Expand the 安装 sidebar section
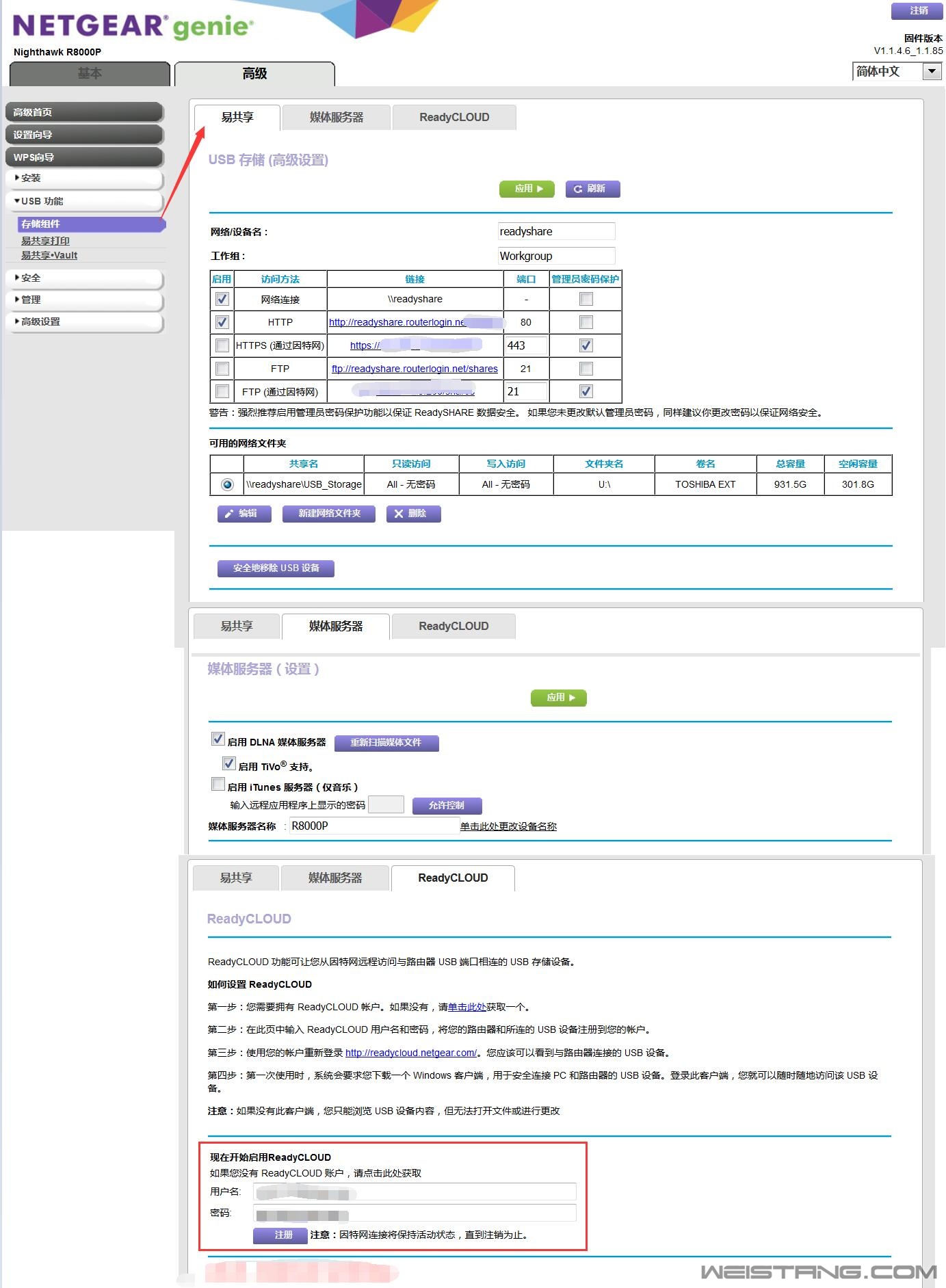This screenshot has height=1288, width=946. point(84,179)
